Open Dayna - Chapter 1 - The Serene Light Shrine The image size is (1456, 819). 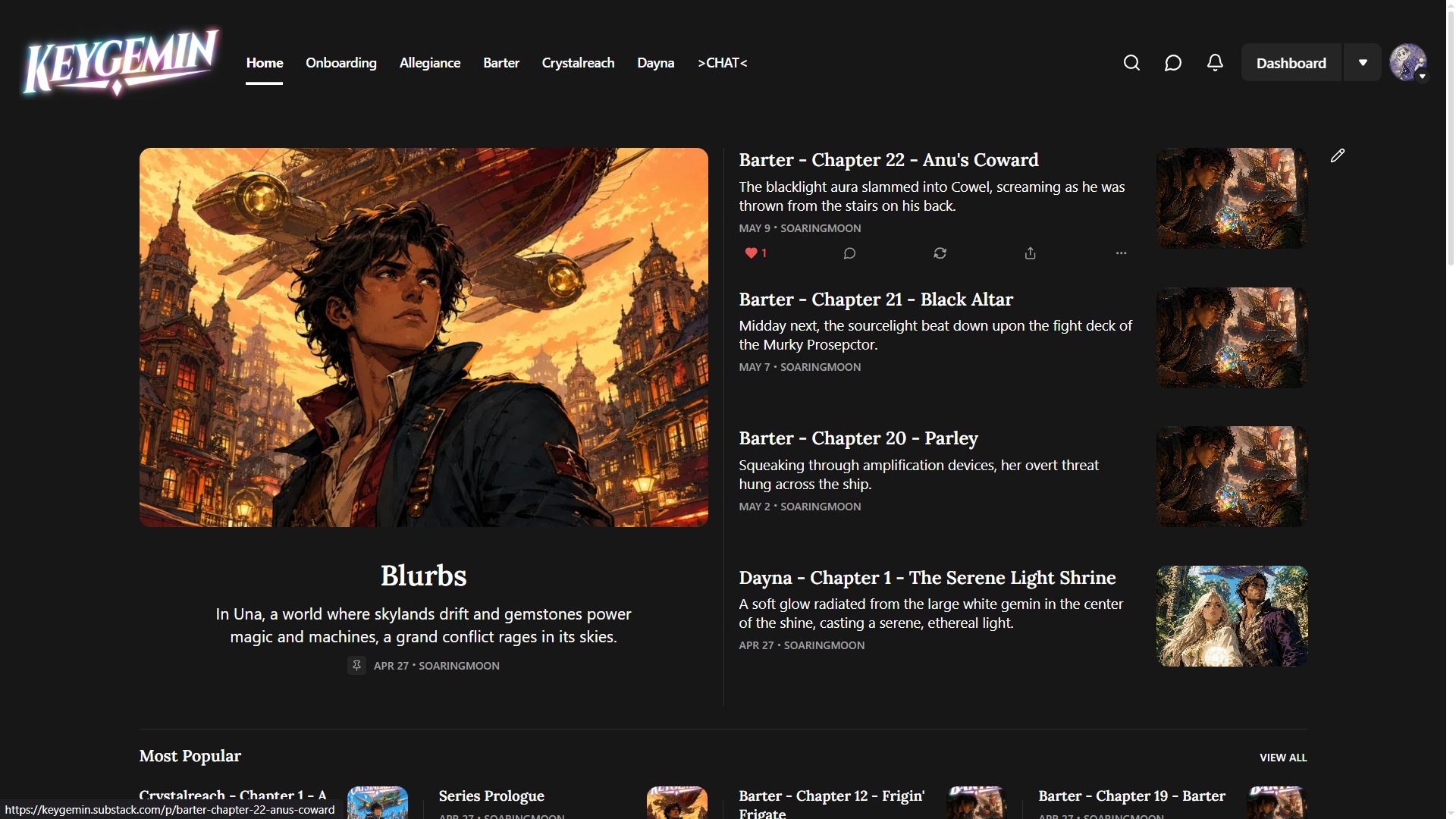click(927, 578)
